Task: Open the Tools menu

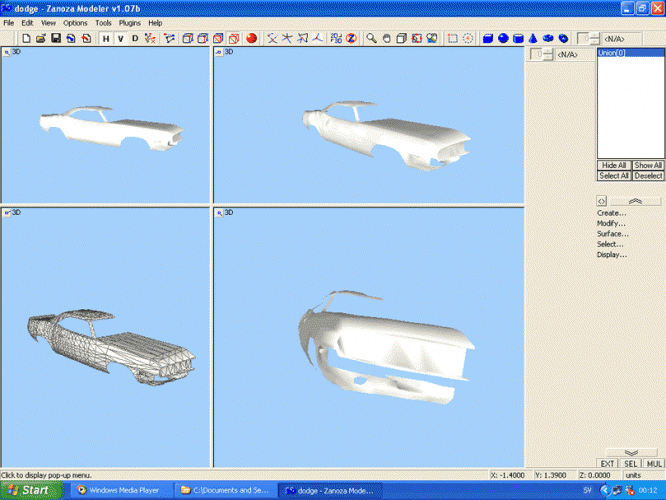Action: point(103,22)
